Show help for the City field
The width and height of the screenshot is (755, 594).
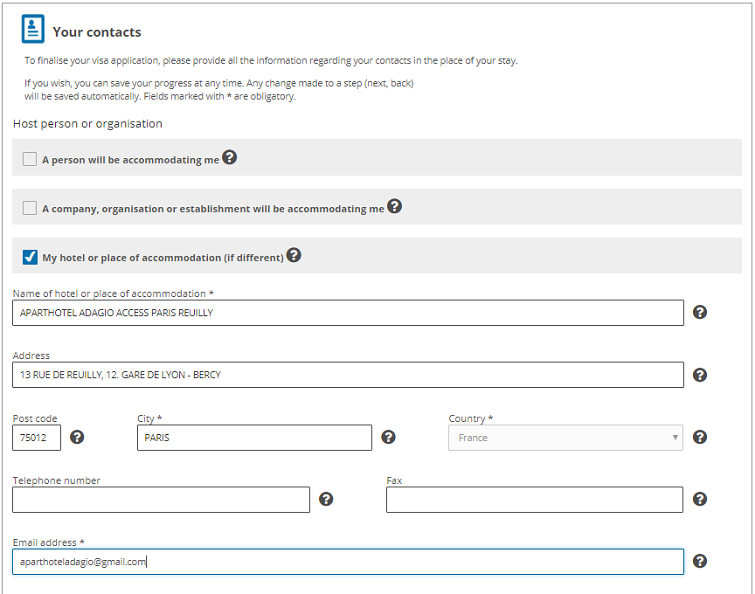pyautogui.click(x=389, y=437)
